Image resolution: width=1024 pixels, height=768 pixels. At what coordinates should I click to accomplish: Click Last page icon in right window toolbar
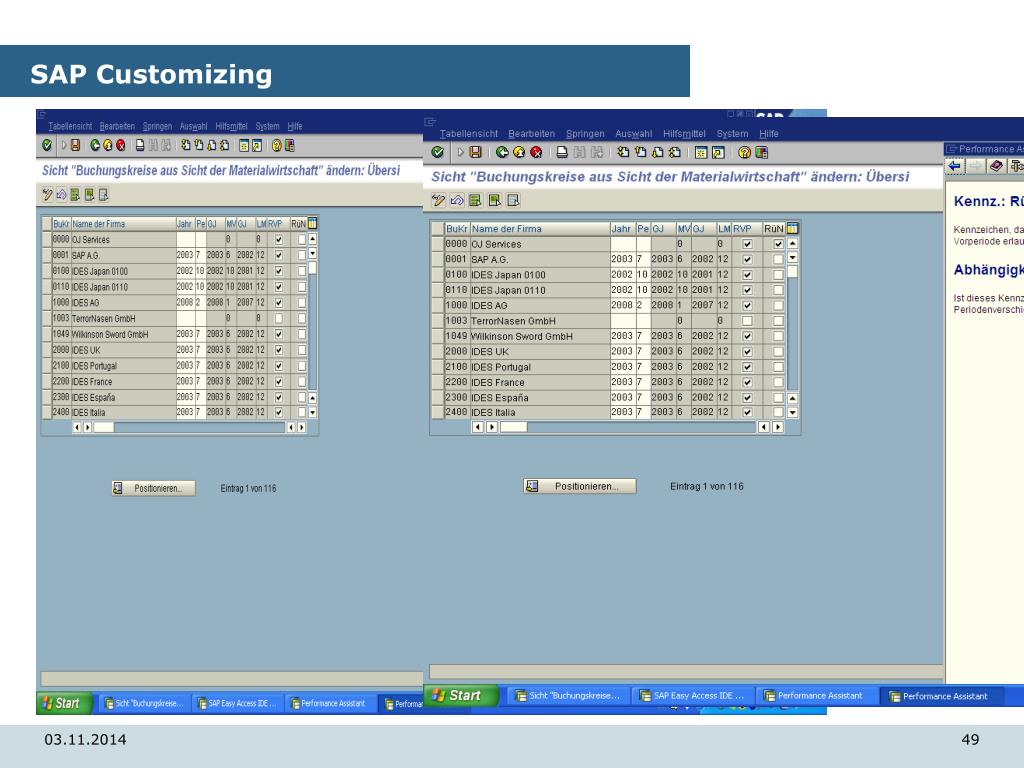[x=675, y=152]
